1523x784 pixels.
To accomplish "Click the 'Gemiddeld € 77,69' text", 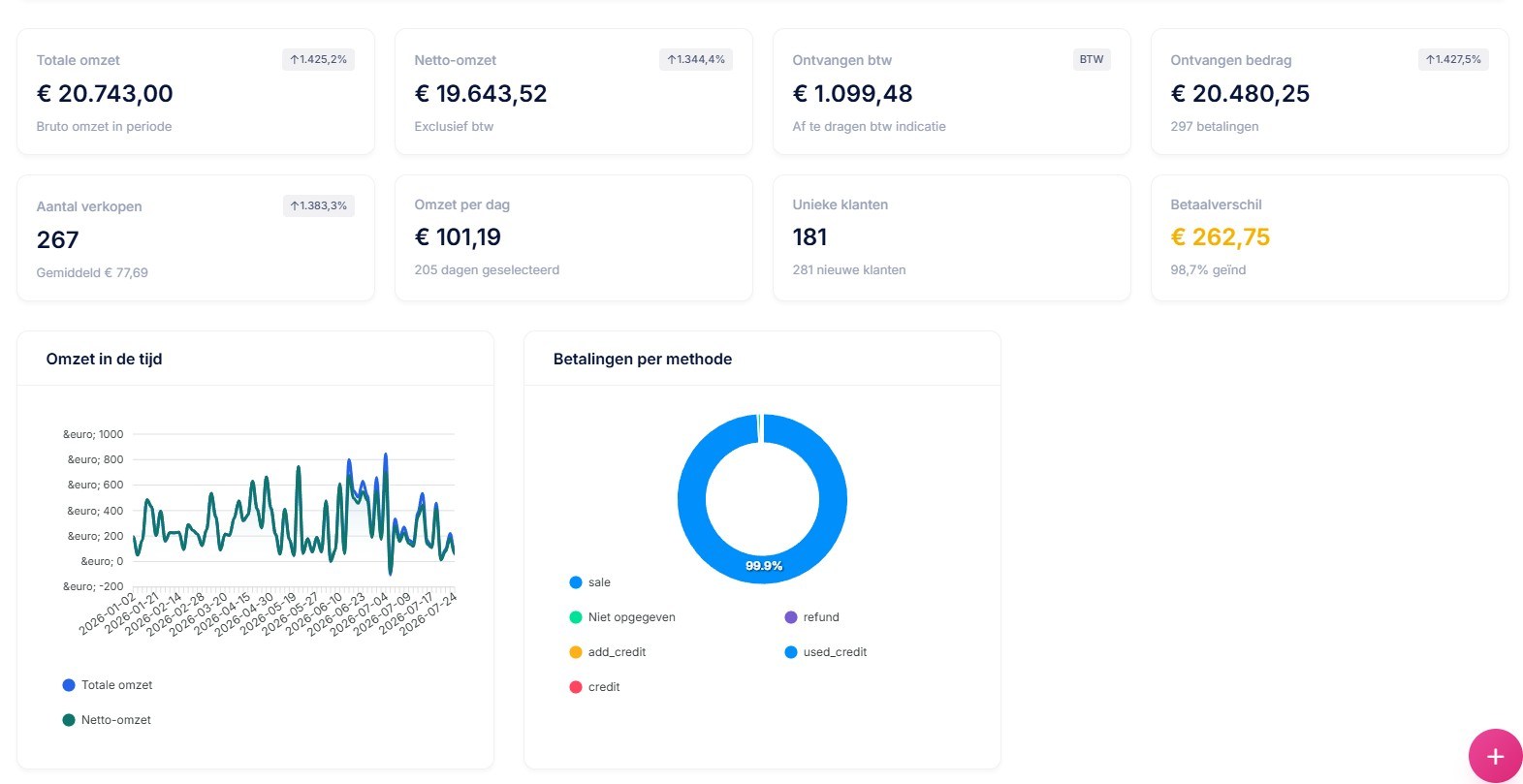I will point(92,272).
